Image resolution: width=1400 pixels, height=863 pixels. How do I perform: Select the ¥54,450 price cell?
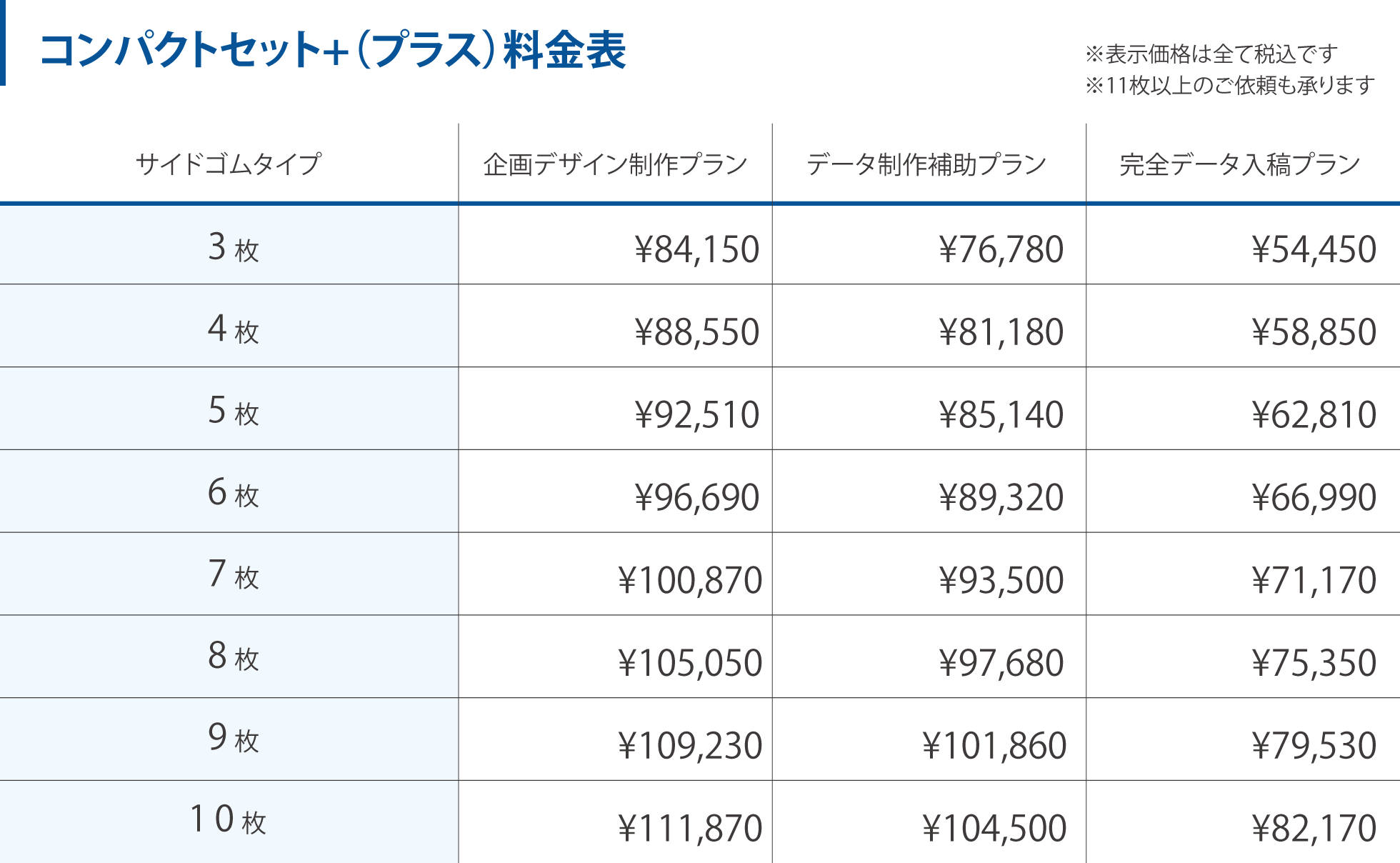click(1314, 249)
